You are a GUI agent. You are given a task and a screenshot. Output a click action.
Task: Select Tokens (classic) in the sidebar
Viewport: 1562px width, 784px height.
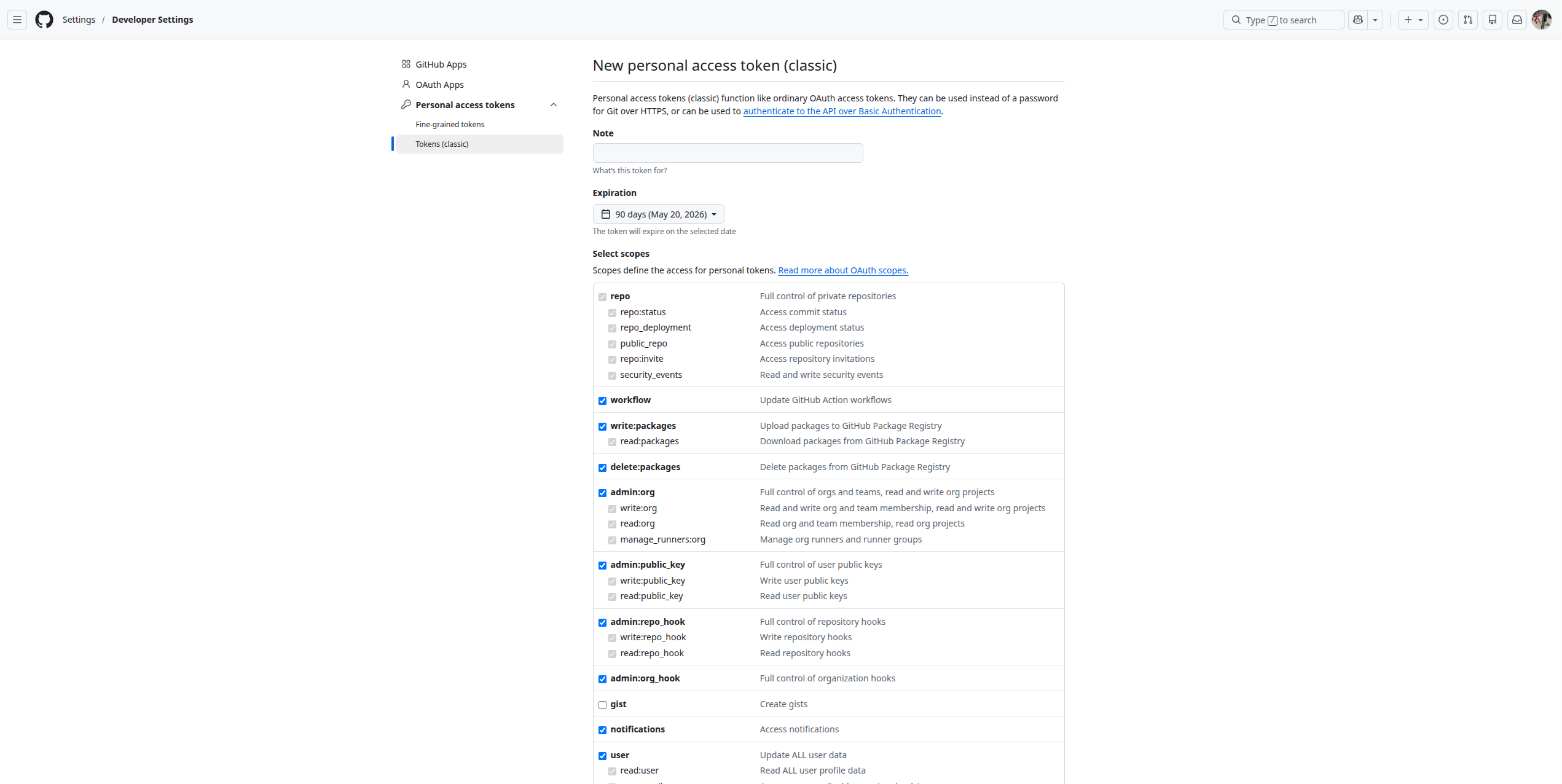442,144
